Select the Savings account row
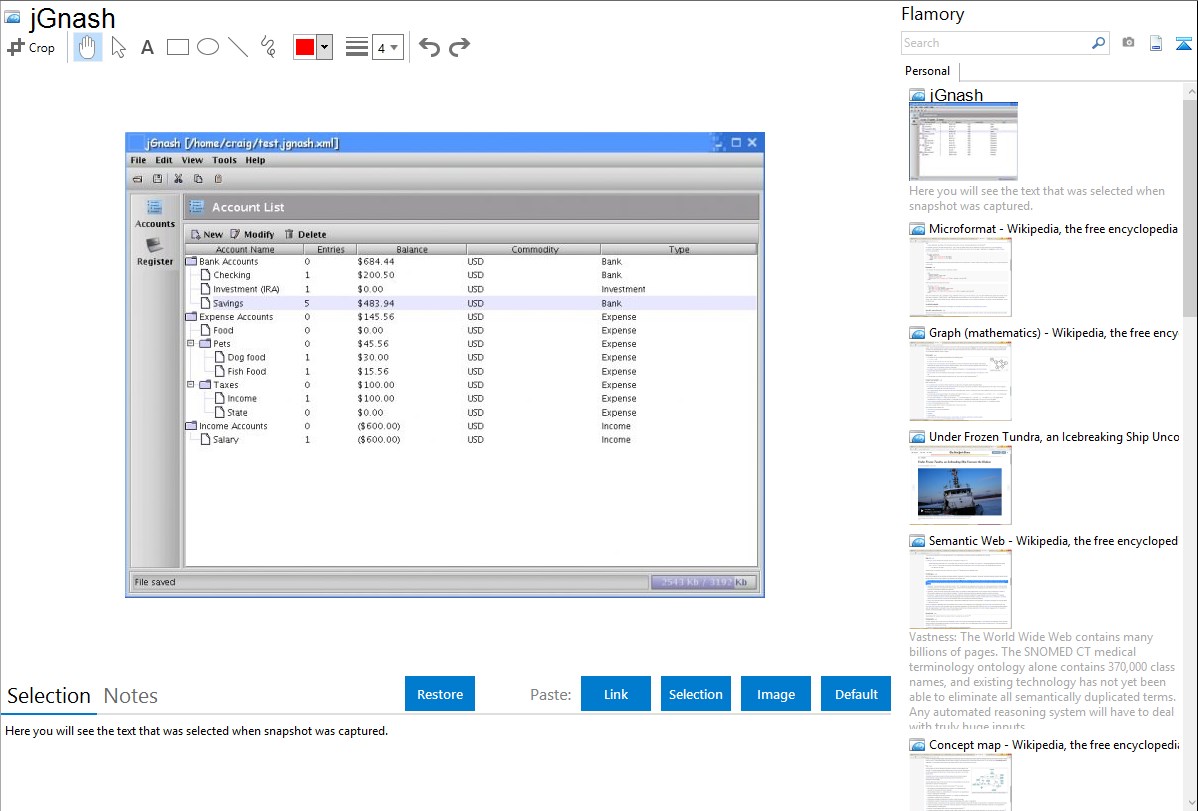Image resolution: width=1198 pixels, height=811 pixels. (471, 303)
